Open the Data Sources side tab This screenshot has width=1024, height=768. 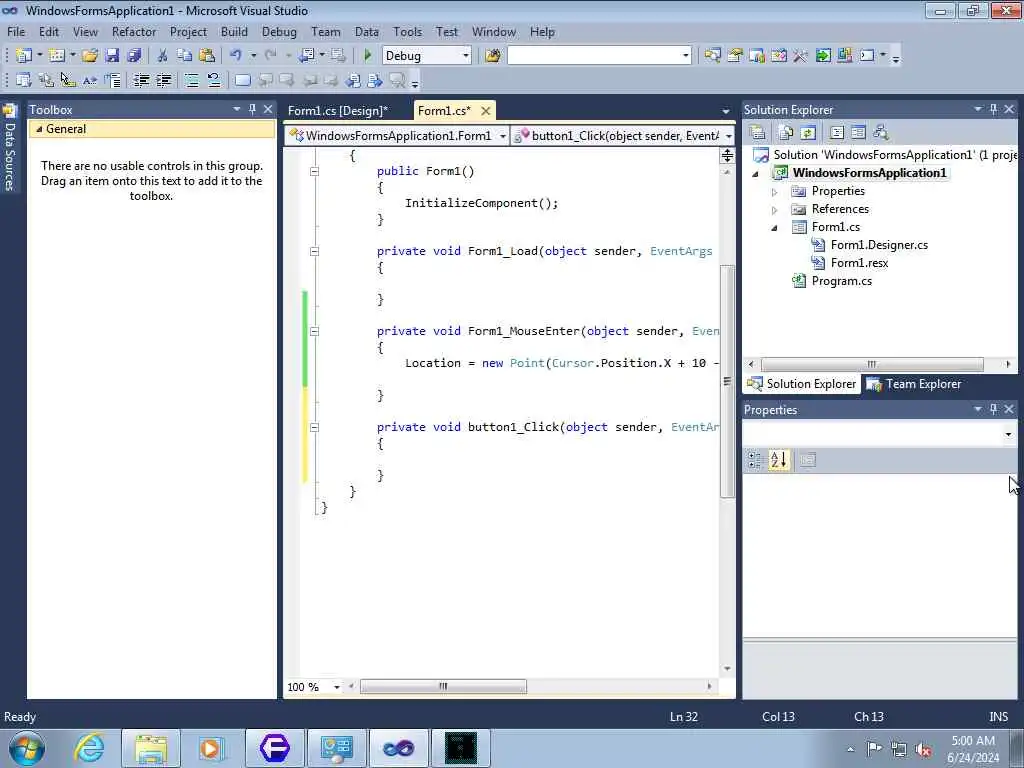(9, 149)
